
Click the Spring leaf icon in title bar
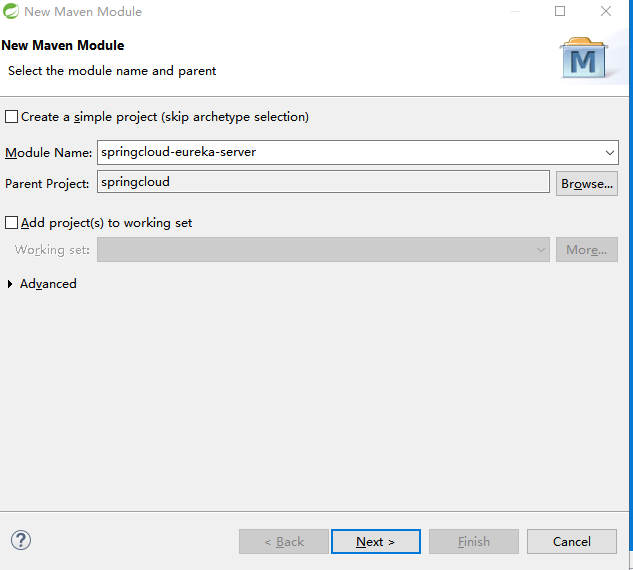pos(11,11)
